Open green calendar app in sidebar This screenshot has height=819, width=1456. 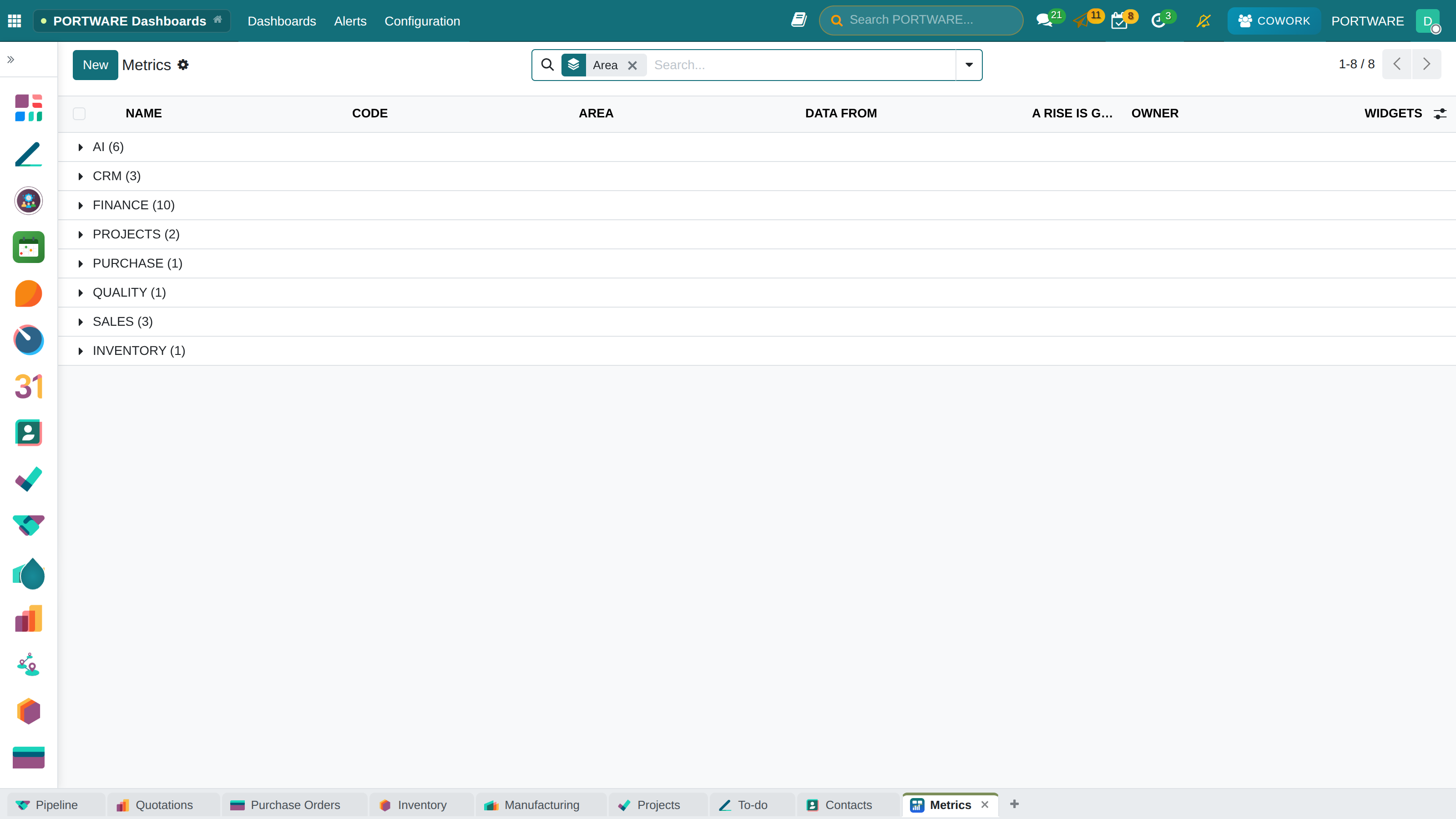click(x=28, y=247)
